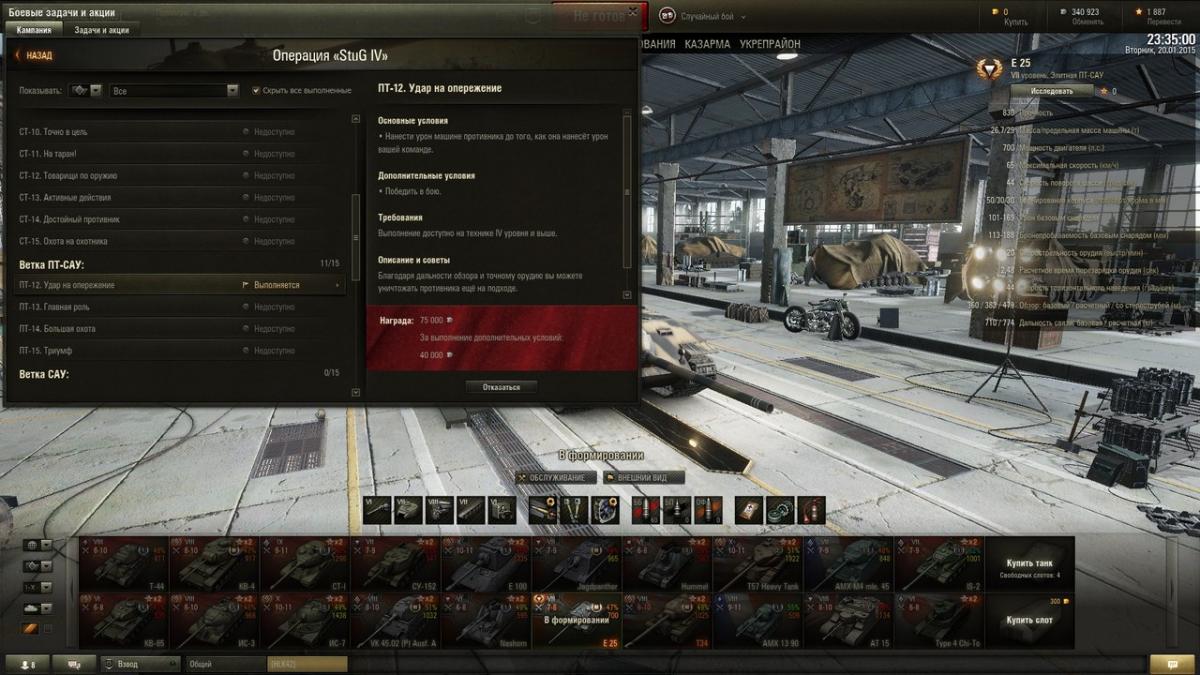Screen dimensions: 1200x675
Task: Open the УКРЕПРАЙОН menu
Action: coord(769,45)
